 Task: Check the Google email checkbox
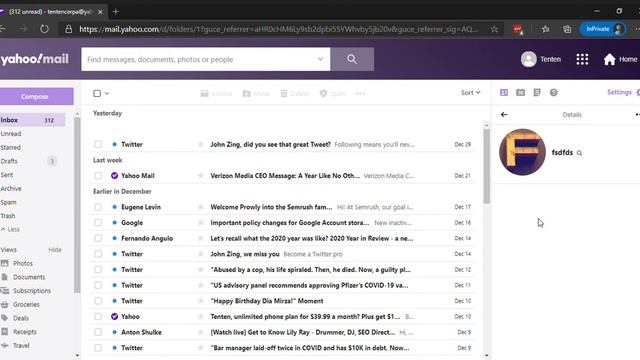[98, 222]
